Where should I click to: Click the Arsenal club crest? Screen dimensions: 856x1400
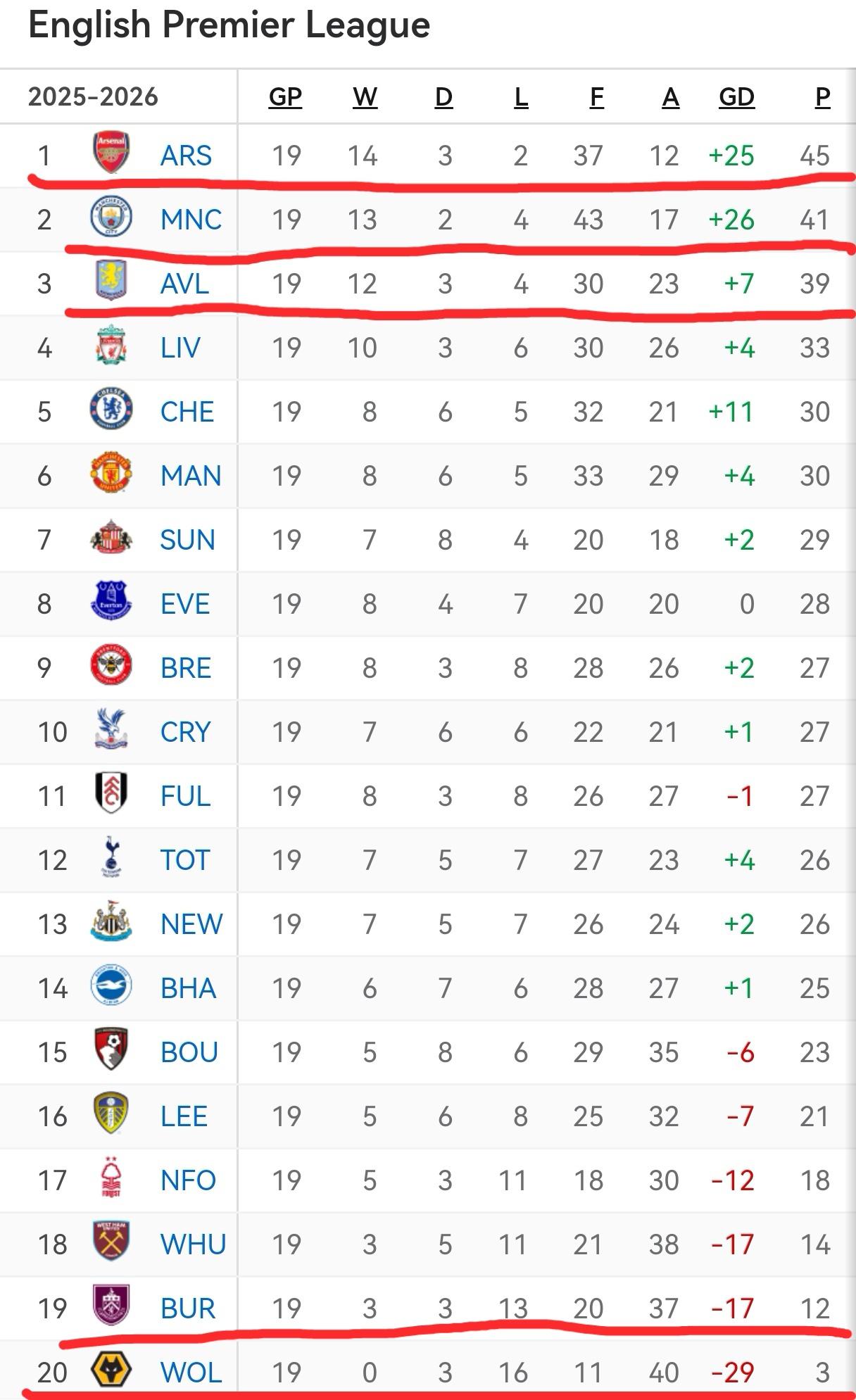111,152
